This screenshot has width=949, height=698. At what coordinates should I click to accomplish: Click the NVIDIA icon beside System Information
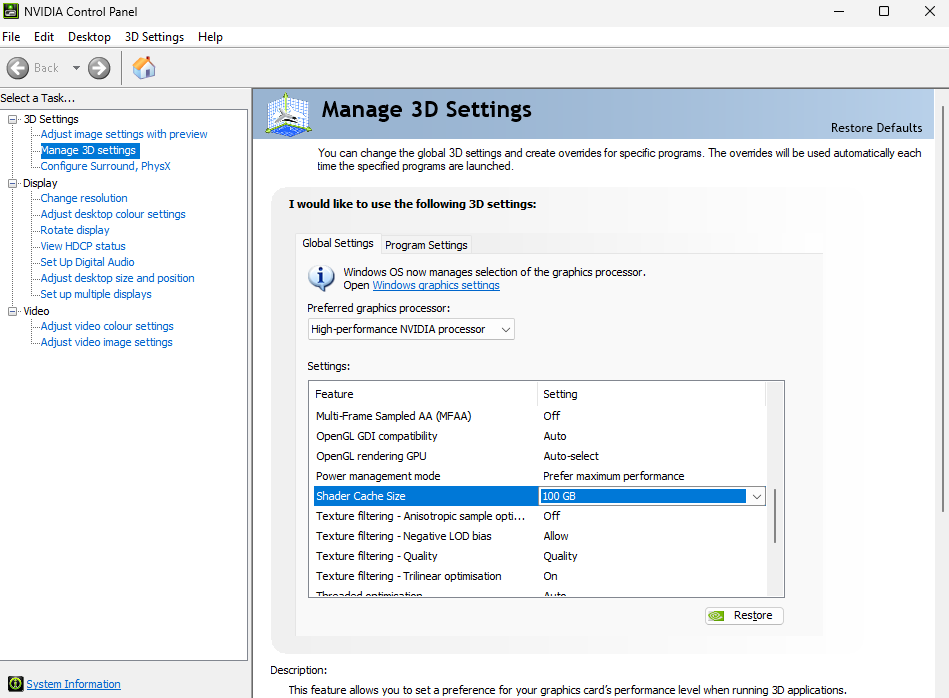(x=13, y=684)
